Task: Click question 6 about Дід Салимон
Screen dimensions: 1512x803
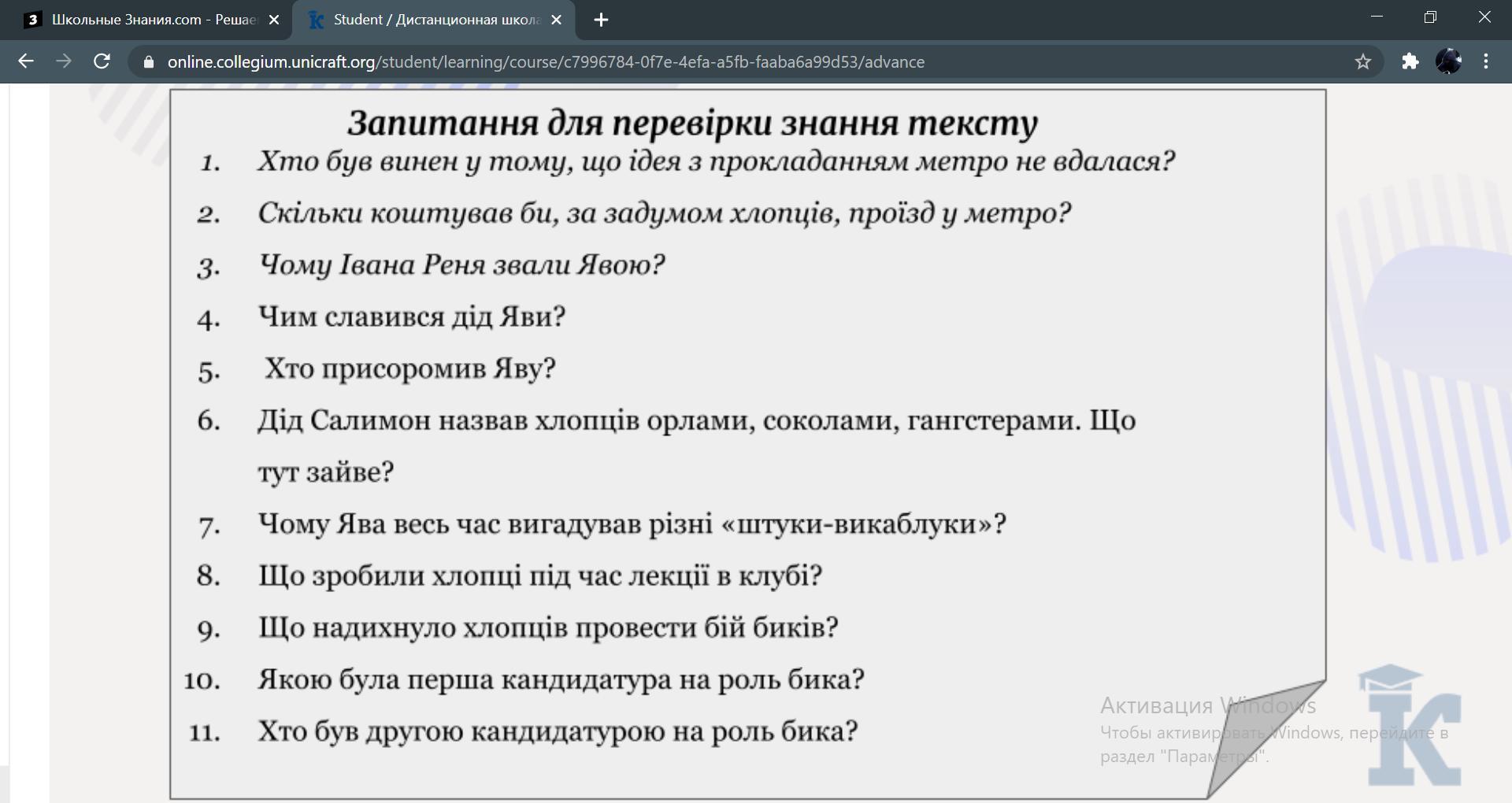Action: pos(697,446)
